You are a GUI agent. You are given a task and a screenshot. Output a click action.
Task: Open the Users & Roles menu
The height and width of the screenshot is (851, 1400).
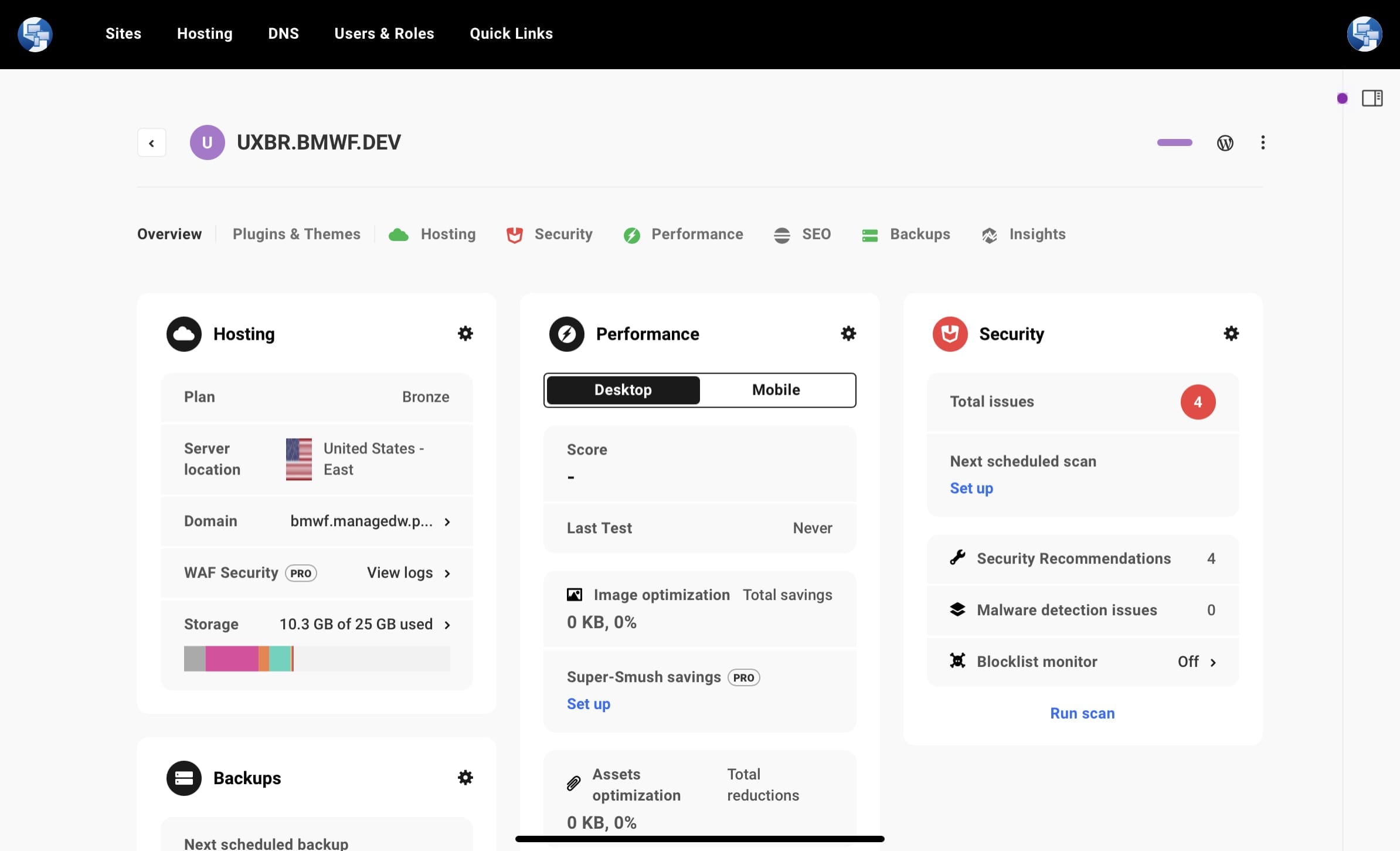point(384,33)
